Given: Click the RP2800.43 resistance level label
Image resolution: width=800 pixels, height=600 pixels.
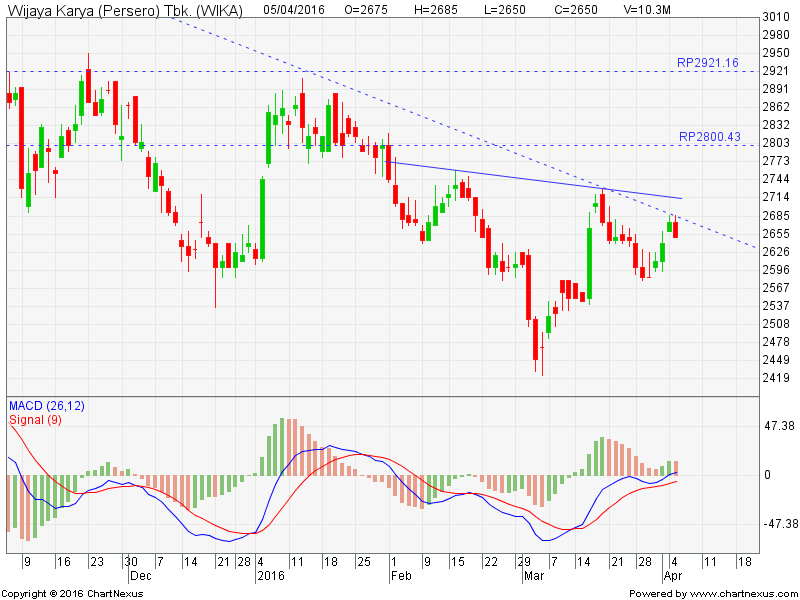Looking at the screenshot, I should (708, 137).
